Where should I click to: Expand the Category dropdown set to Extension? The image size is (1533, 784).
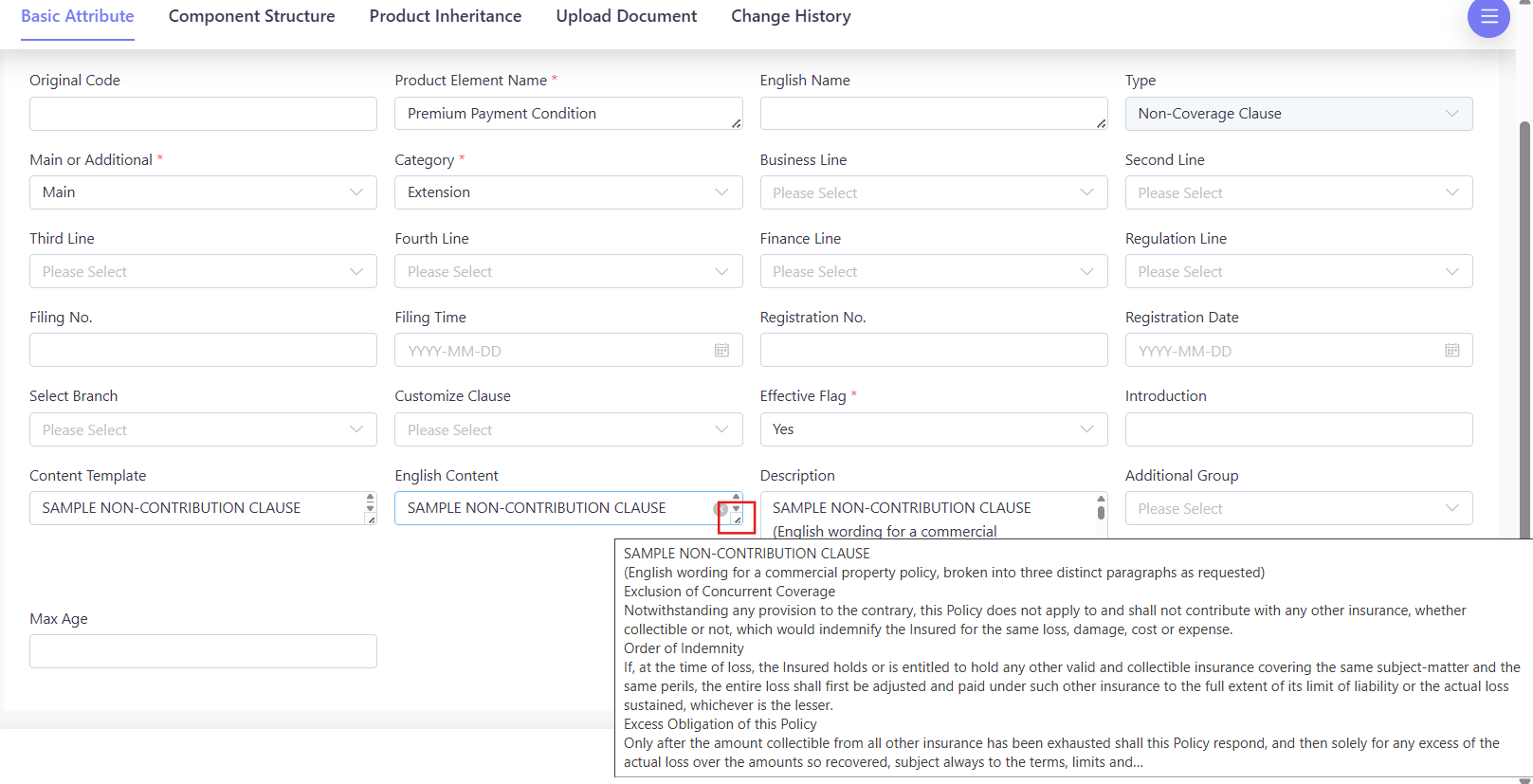tap(568, 192)
